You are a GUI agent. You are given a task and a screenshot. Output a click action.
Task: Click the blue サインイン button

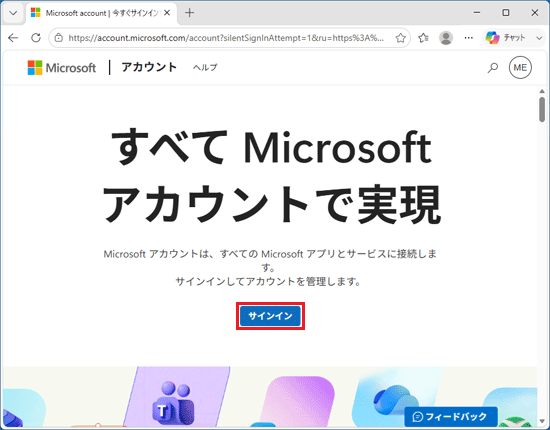270,316
